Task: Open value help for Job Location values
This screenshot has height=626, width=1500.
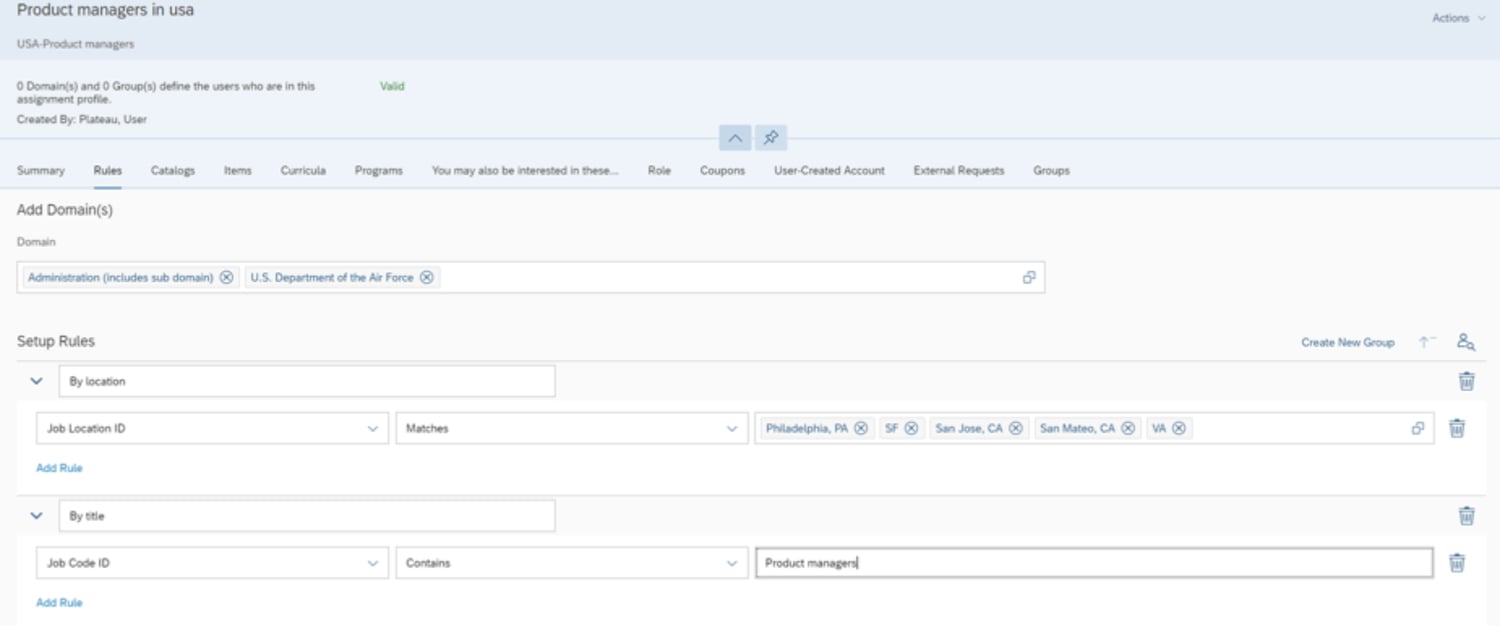Action: pyautogui.click(x=1417, y=428)
